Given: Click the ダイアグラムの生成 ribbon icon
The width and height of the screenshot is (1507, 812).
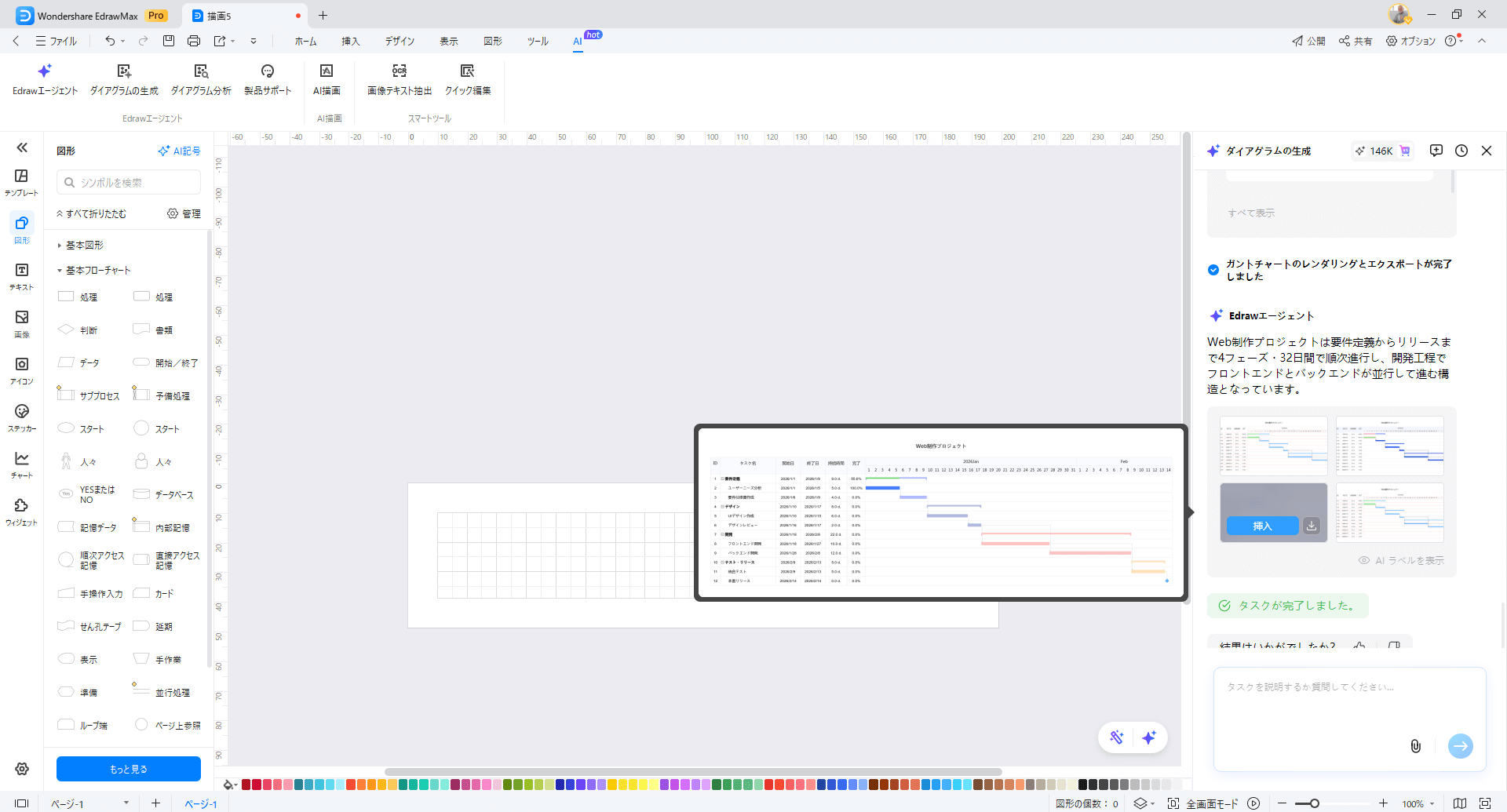Looking at the screenshot, I should tap(124, 79).
